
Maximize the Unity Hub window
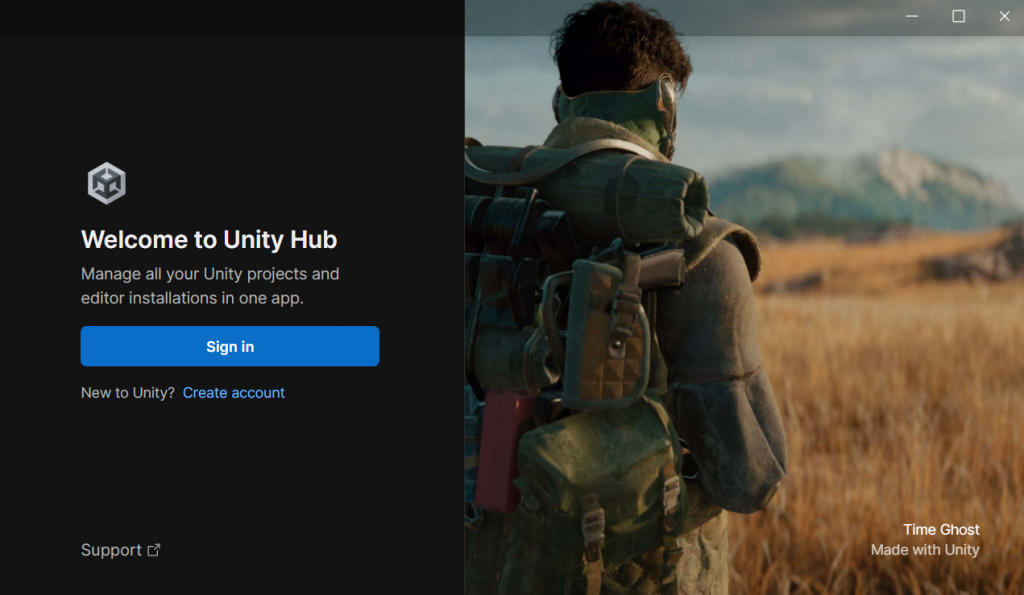pos(958,16)
